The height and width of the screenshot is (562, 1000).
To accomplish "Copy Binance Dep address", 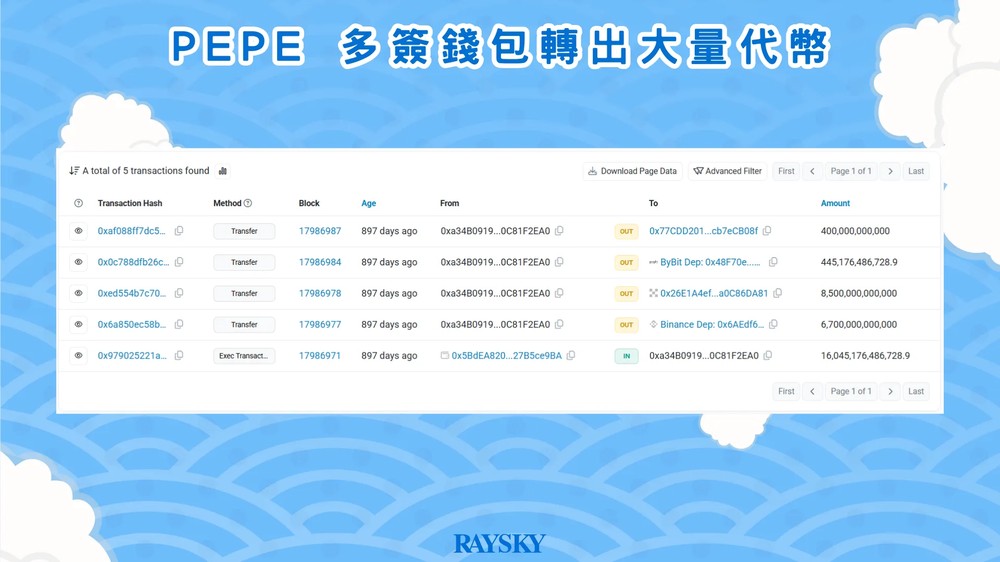I will click(x=774, y=324).
